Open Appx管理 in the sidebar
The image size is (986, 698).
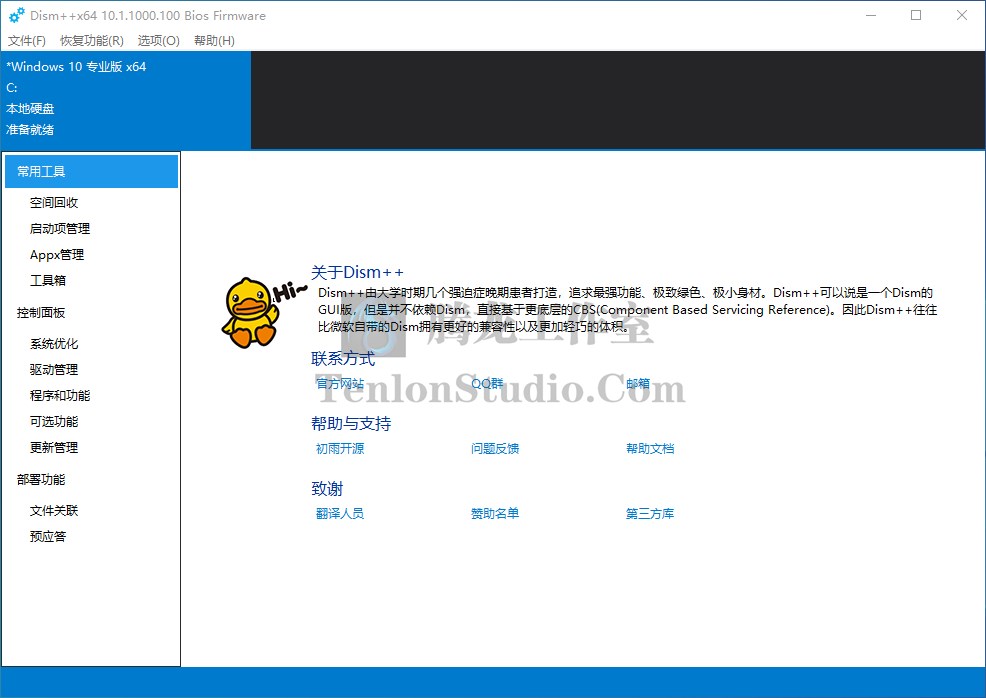point(57,255)
